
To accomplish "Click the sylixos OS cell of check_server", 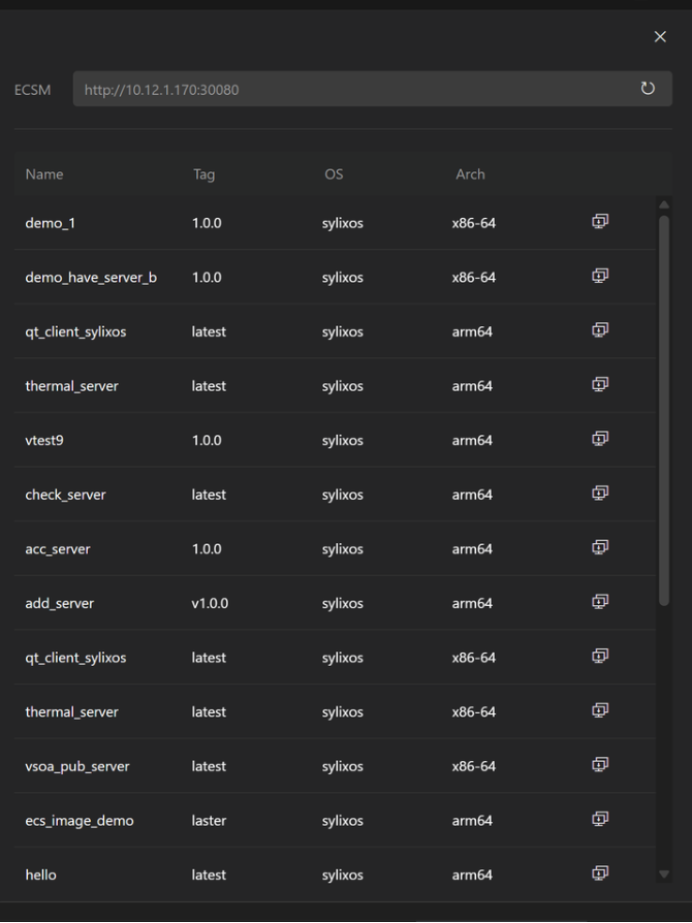I will click(342, 494).
